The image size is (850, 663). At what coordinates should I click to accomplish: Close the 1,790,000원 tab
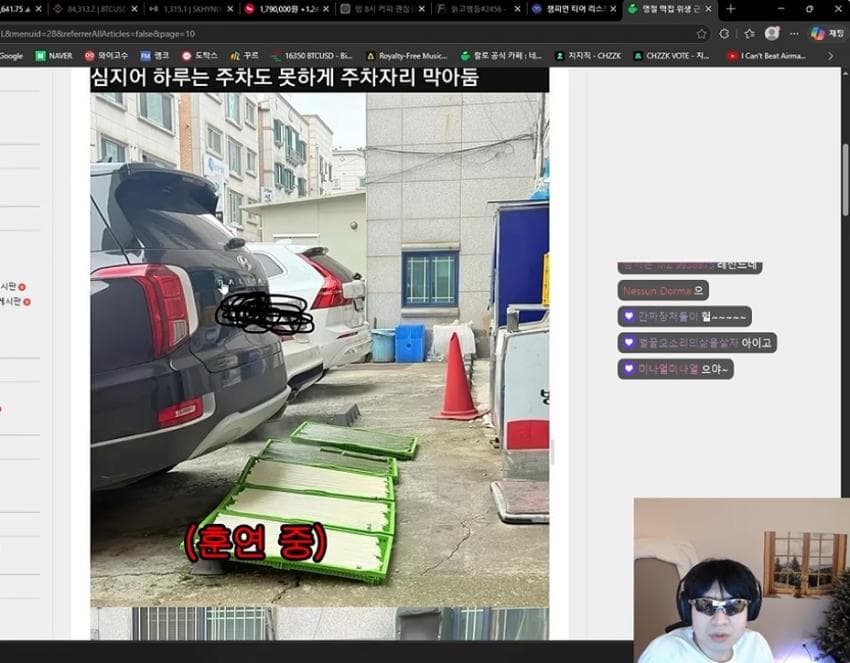pos(326,9)
